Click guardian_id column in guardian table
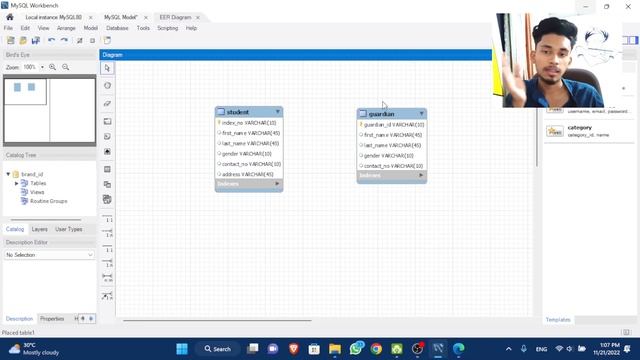Viewport: 640px width, 360px height. pos(391,125)
